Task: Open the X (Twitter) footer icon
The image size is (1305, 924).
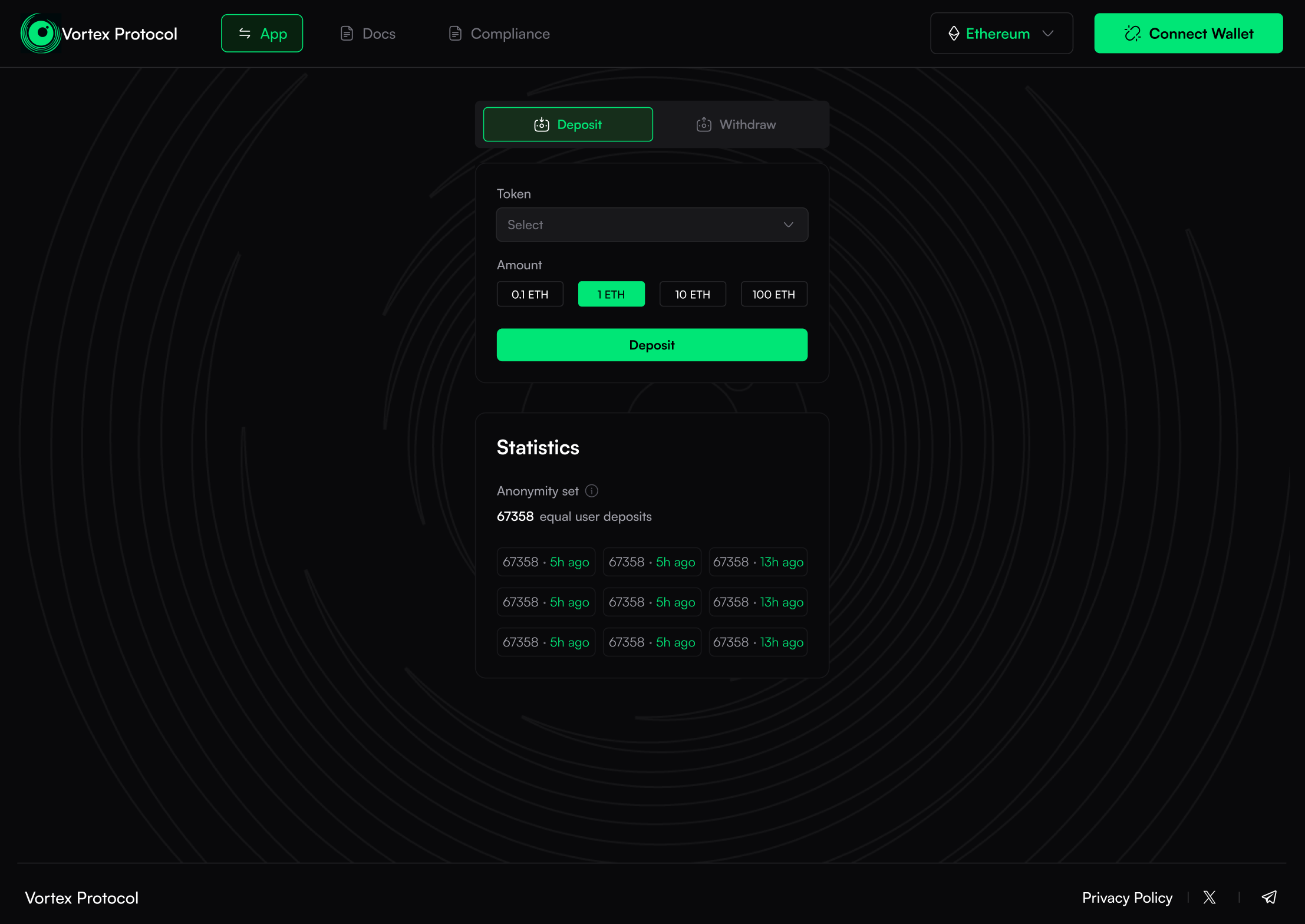Action: 1210,897
